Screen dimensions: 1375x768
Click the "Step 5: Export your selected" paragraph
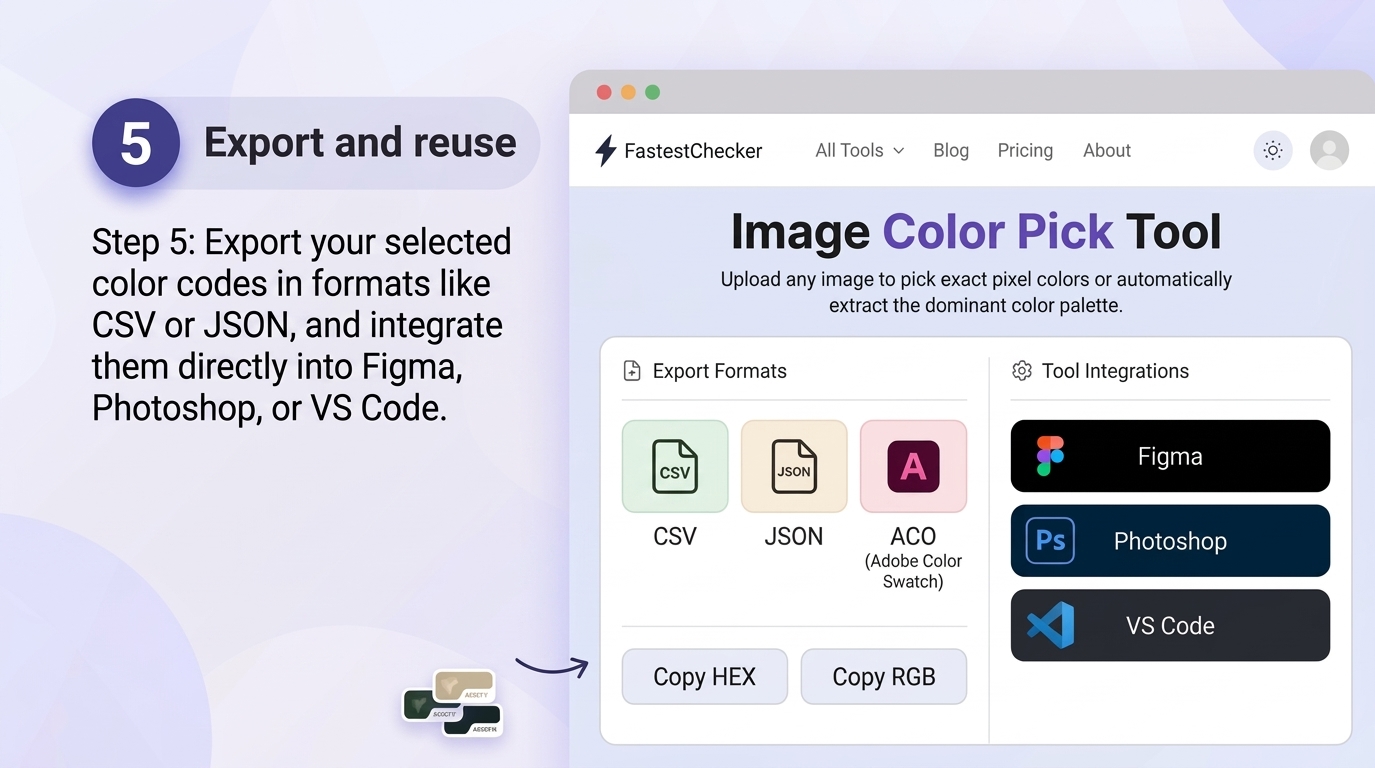tap(302, 325)
